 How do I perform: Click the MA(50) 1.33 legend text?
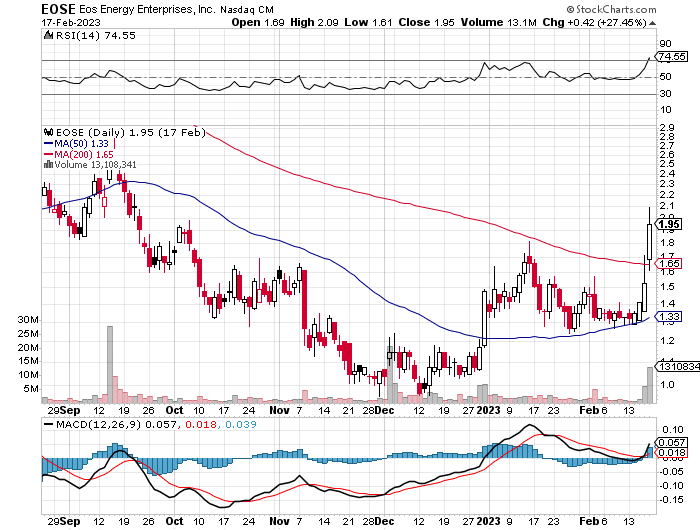coord(82,144)
